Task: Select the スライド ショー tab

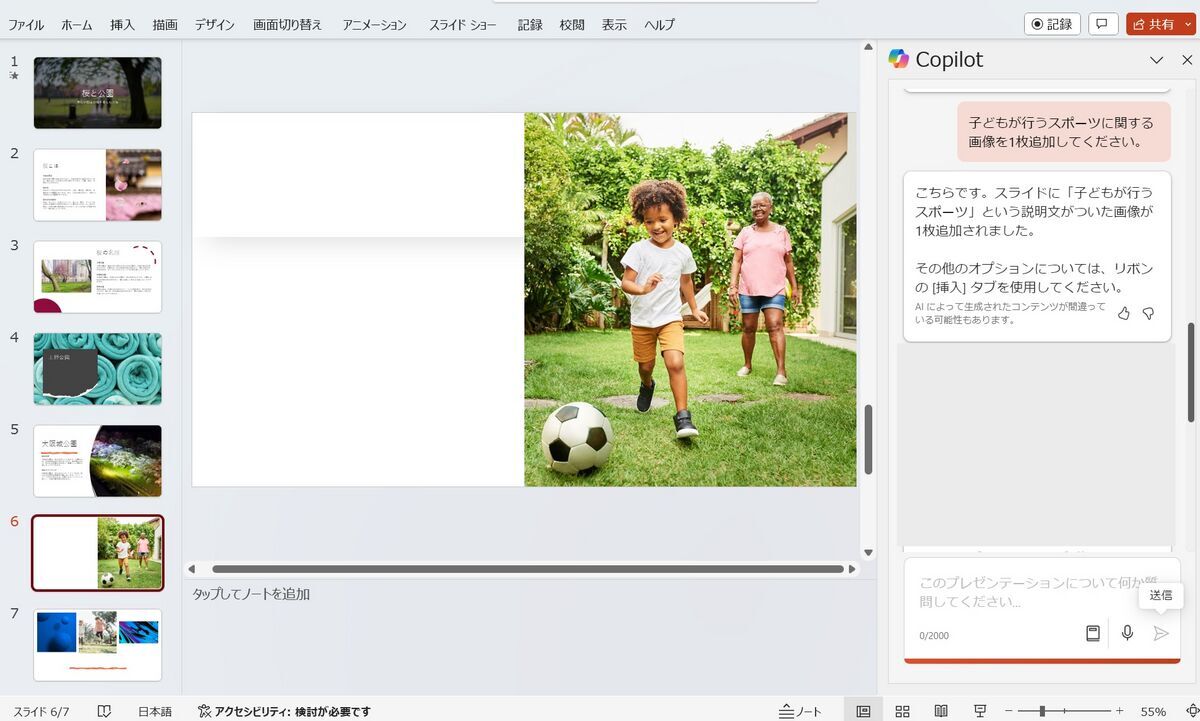Action: pos(462,25)
